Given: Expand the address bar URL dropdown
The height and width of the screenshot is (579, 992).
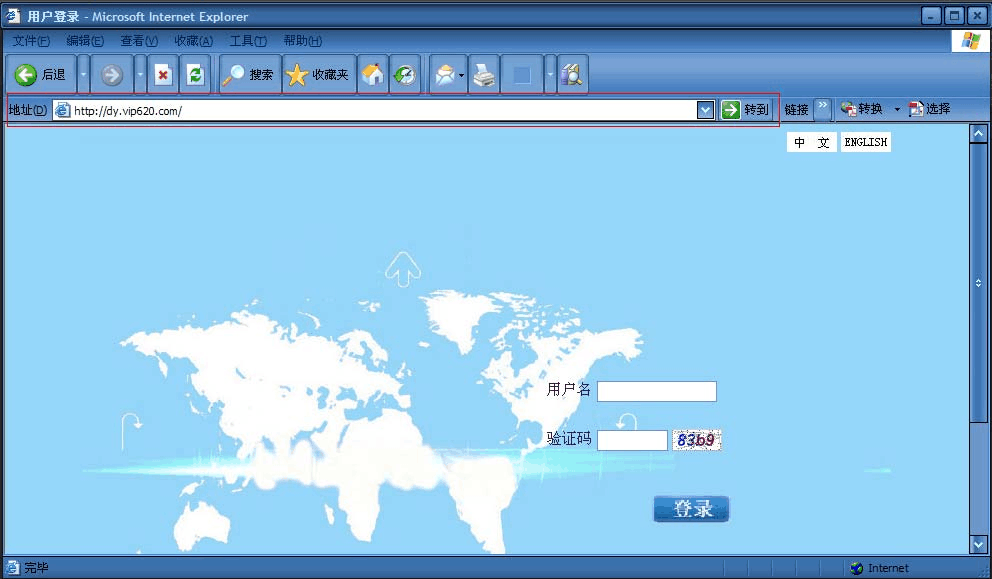Looking at the screenshot, I should click(x=705, y=110).
